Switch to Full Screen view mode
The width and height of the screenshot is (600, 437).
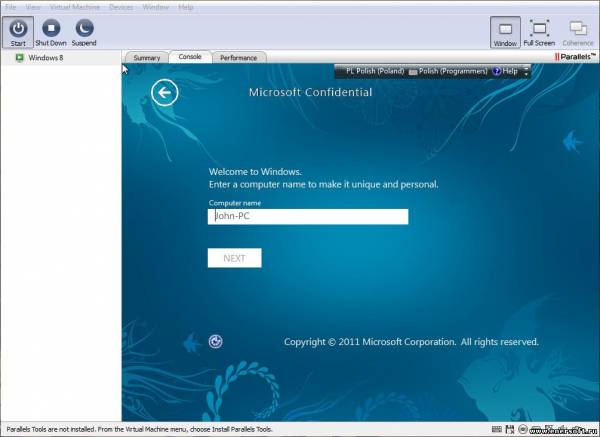pos(539,32)
